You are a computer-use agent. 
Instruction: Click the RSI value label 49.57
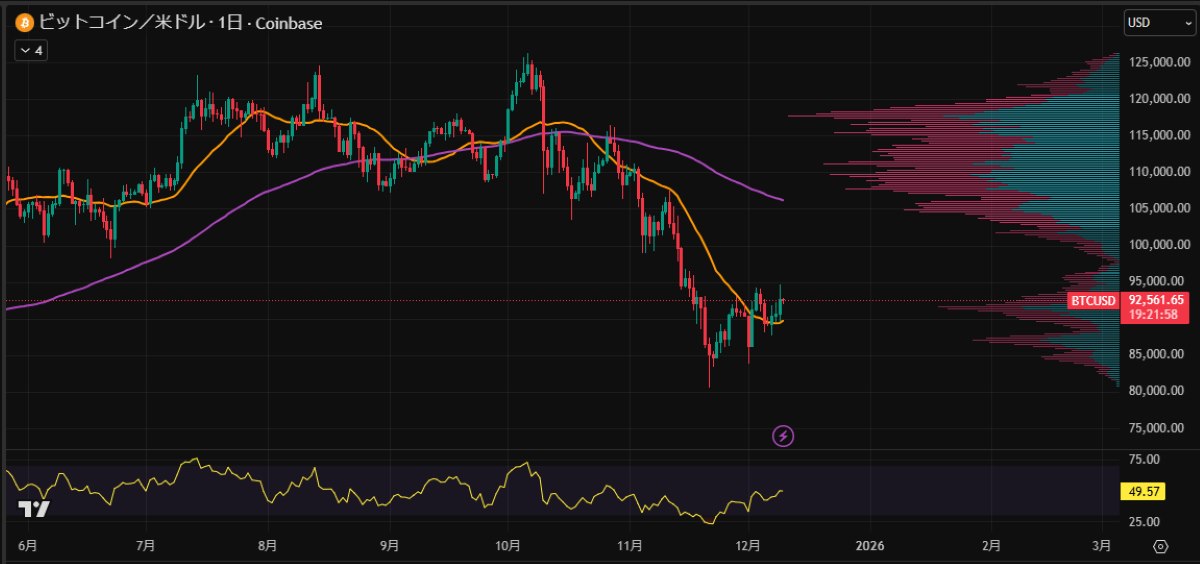pyautogui.click(x=1143, y=491)
